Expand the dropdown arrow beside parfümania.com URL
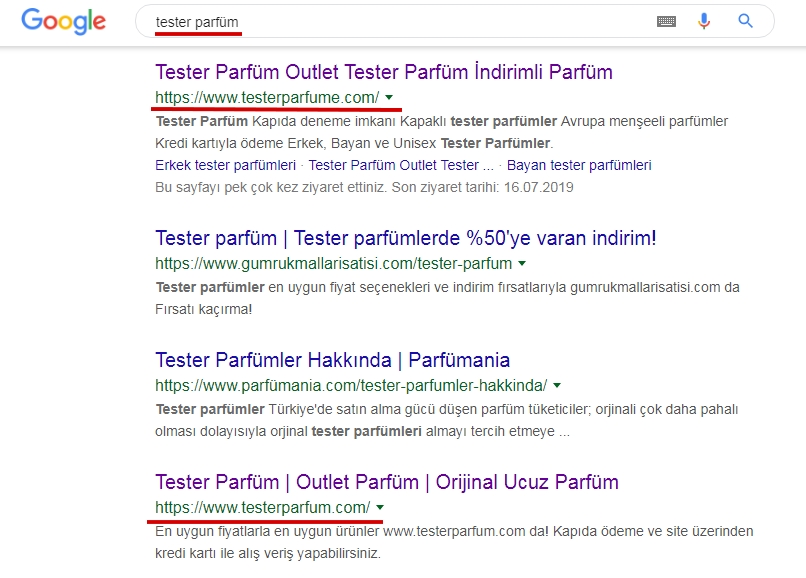Screen dimensions: 806x578 coord(557,385)
